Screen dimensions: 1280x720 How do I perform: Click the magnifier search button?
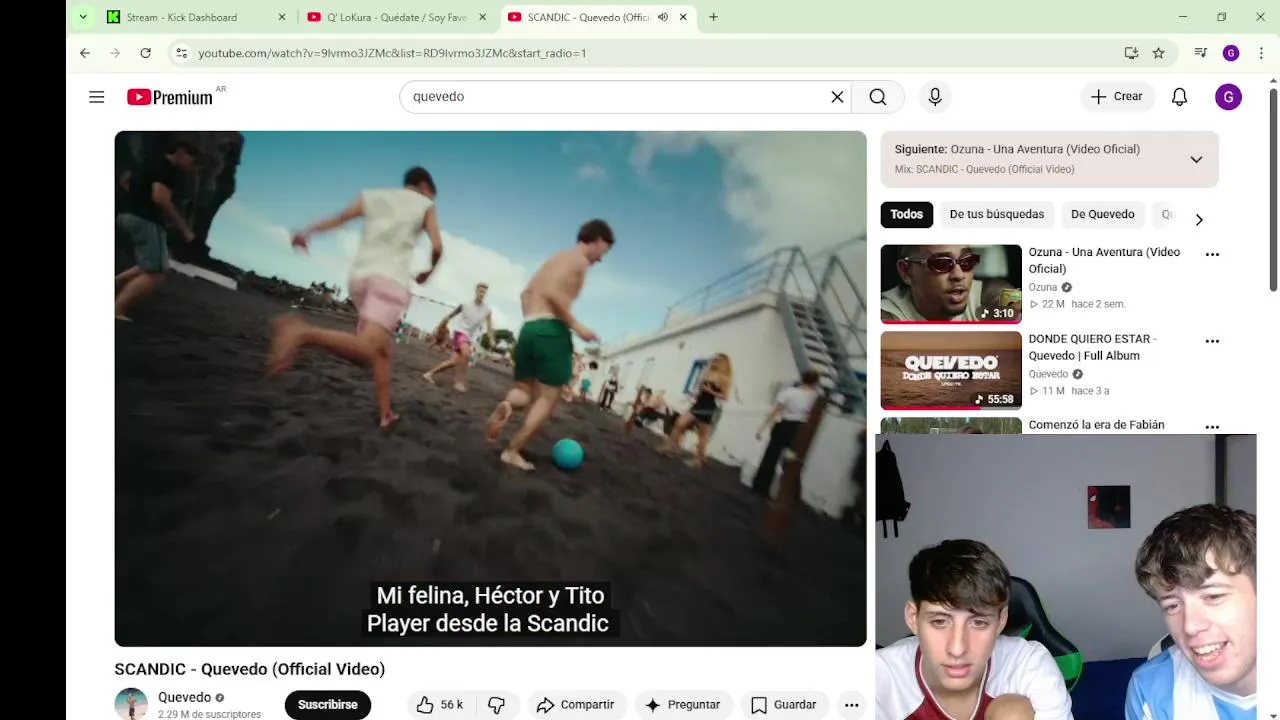pyautogui.click(x=878, y=97)
